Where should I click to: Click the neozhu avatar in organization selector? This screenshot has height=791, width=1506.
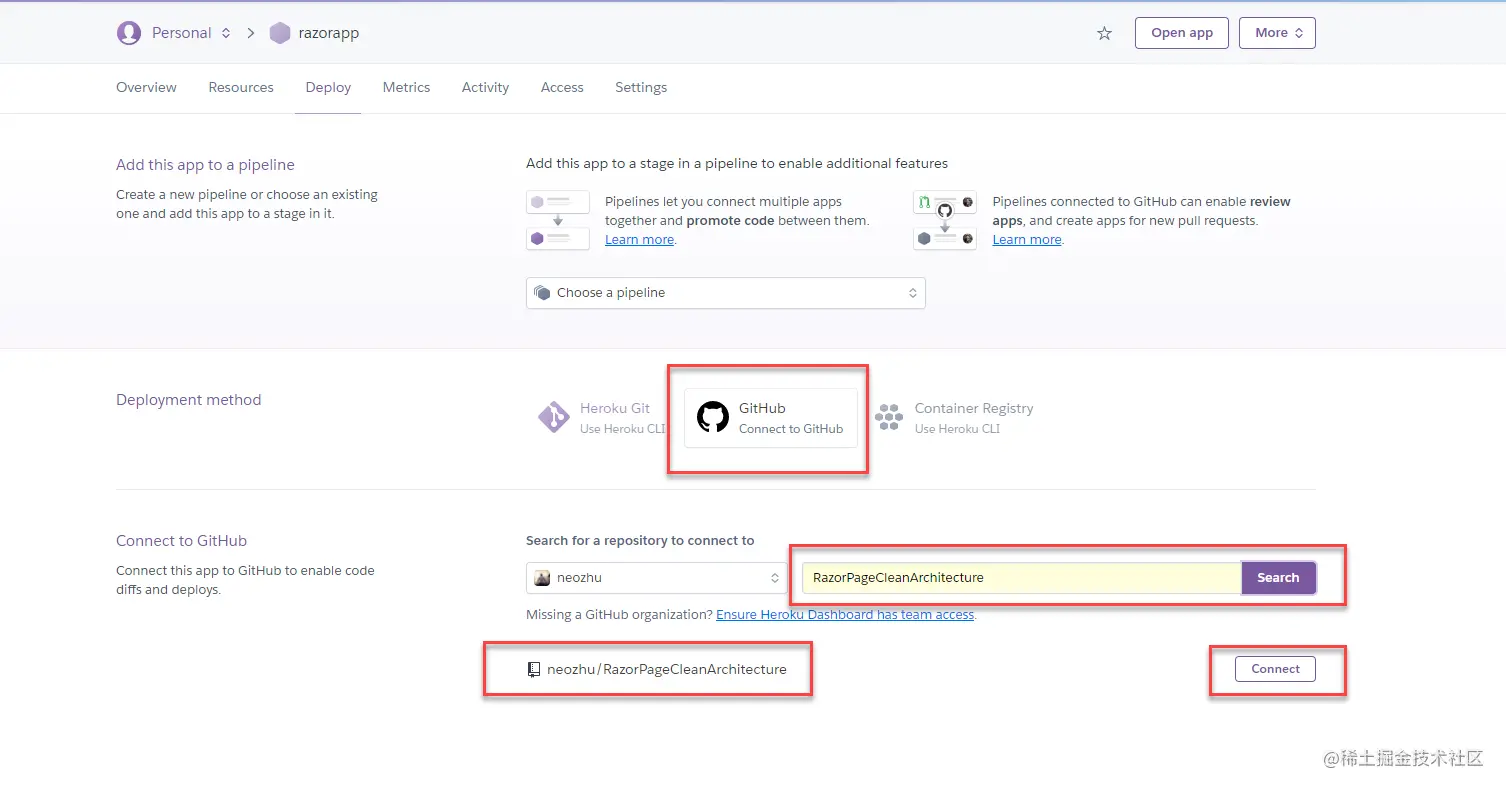[542, 578]
